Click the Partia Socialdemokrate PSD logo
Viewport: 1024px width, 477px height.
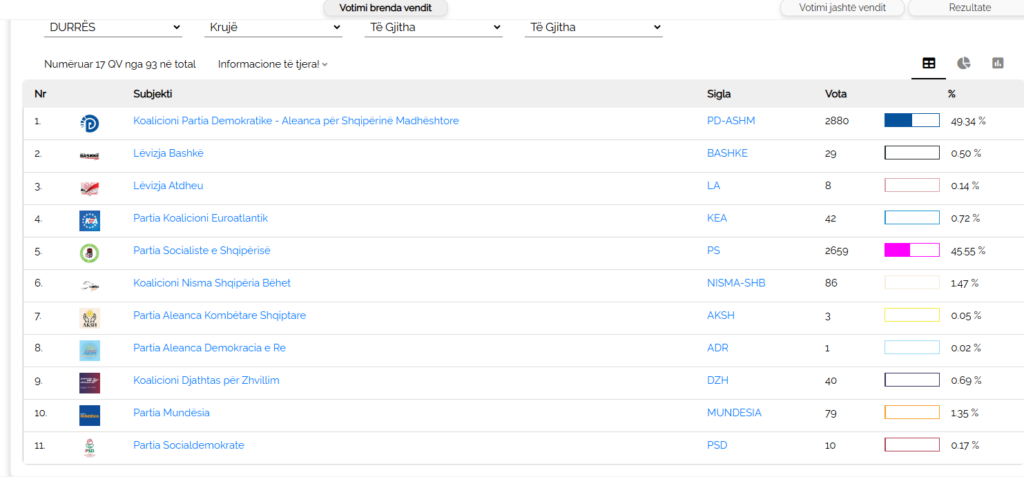[x=89, y=446]
